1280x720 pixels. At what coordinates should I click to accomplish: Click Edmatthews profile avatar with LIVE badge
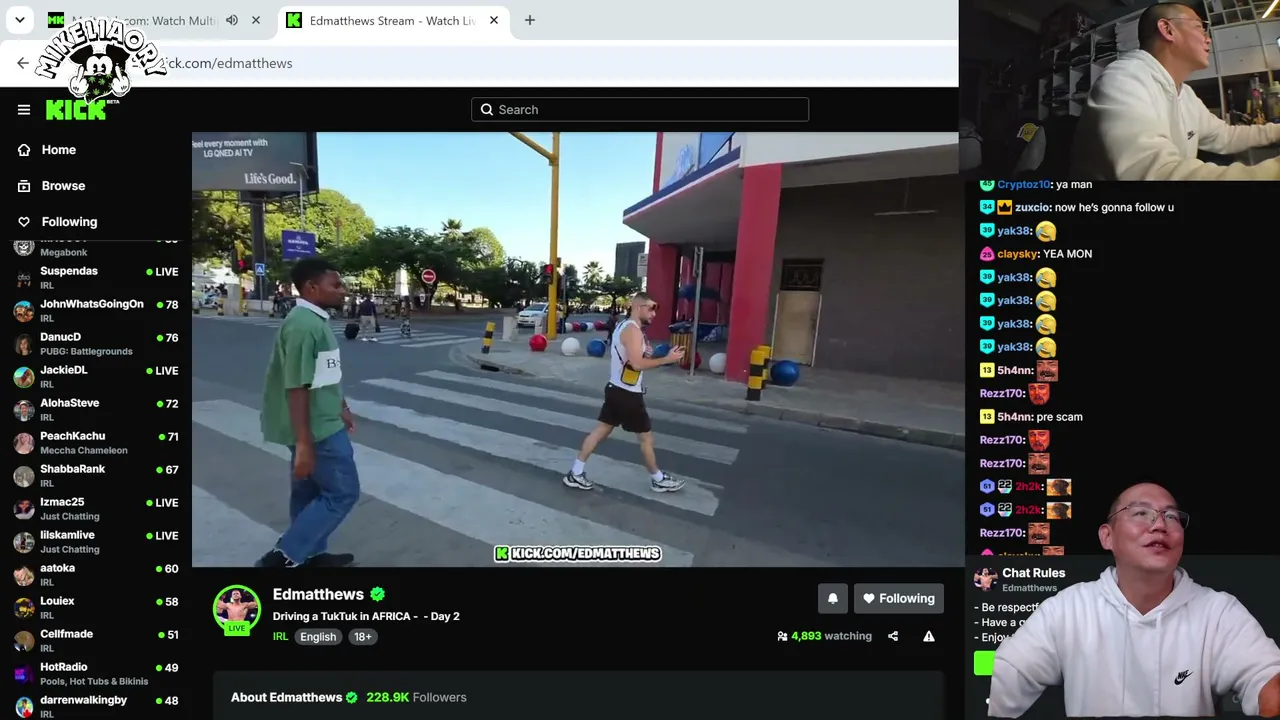(x=237, y=609)
